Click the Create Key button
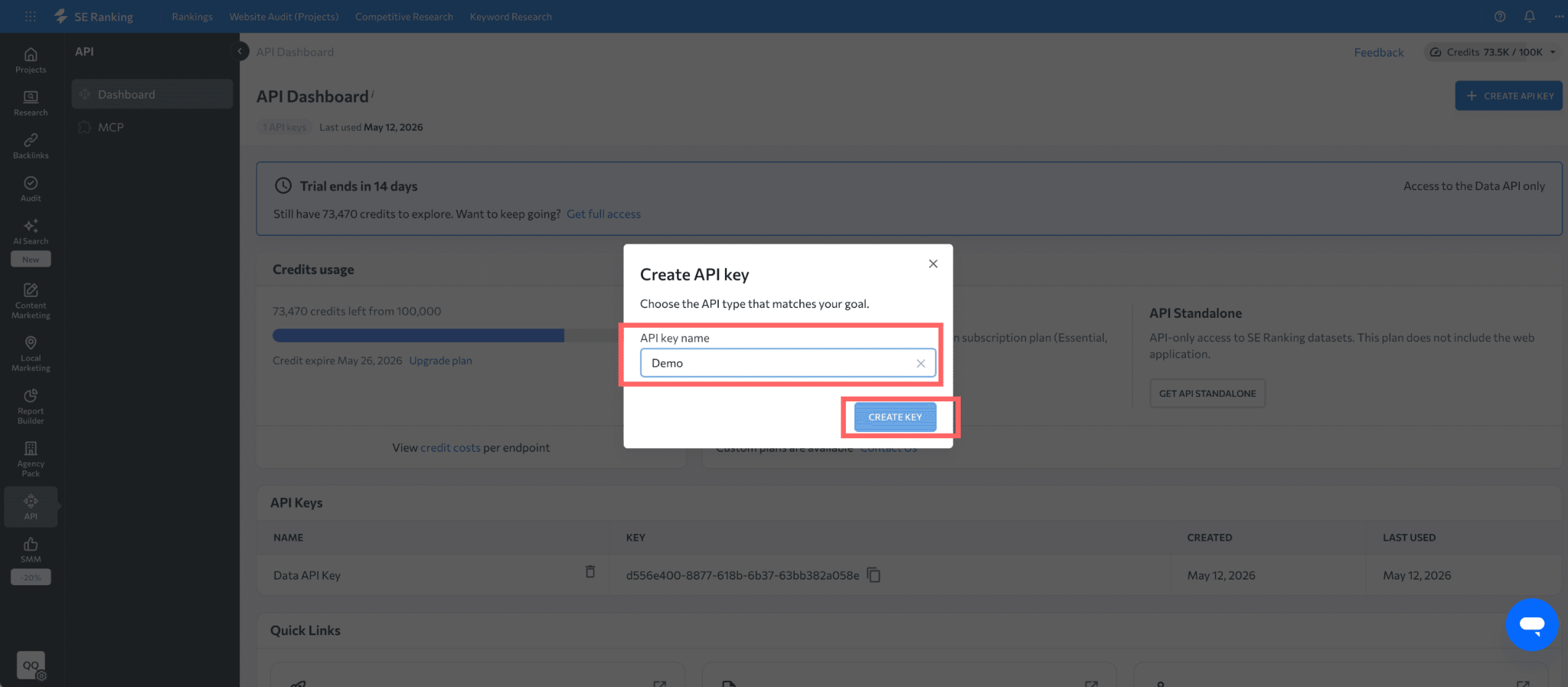The height and width of the screenshot is (687, 1568). point(895,417)
